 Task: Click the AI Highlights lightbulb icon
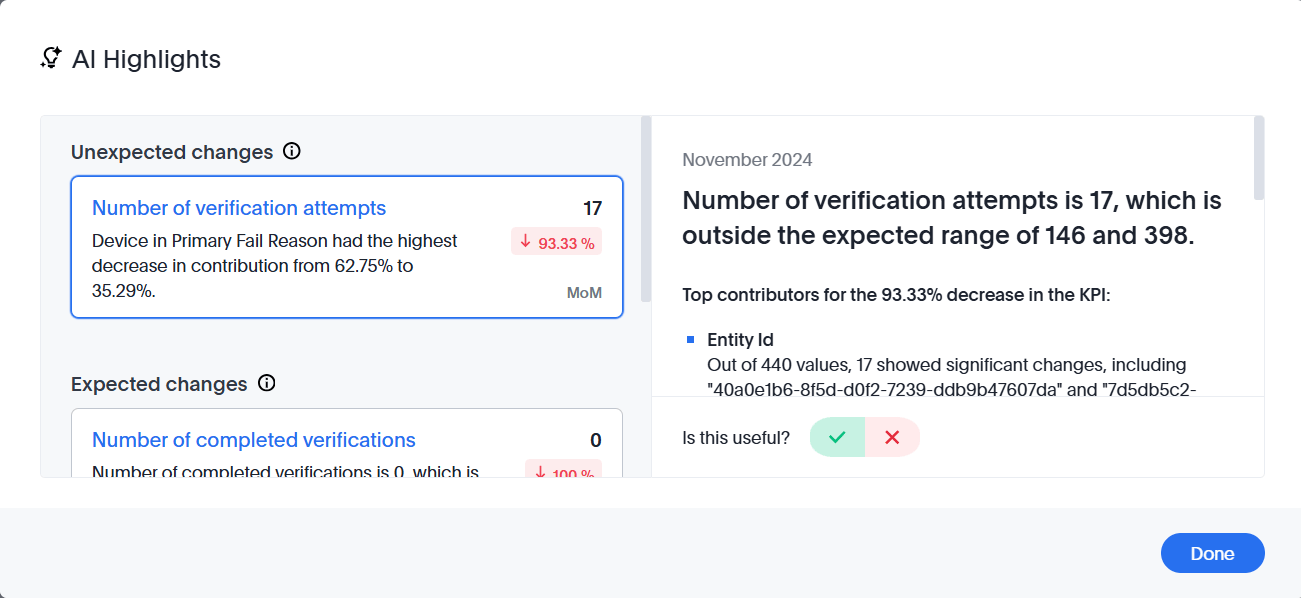coord(51,58)
